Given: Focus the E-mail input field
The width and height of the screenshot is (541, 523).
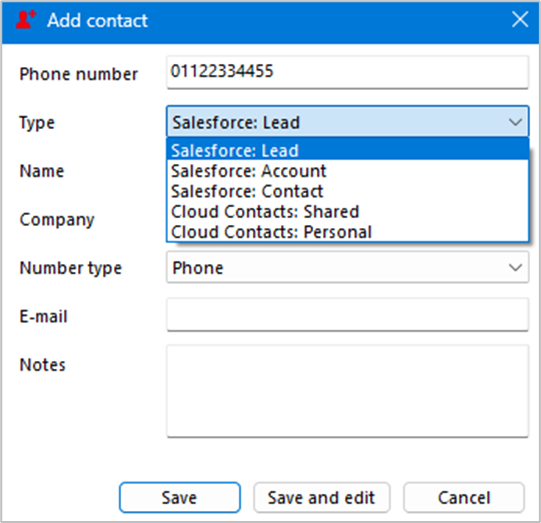Looking at the screenshot, I should pyautogui.click(x=347, y=315).
